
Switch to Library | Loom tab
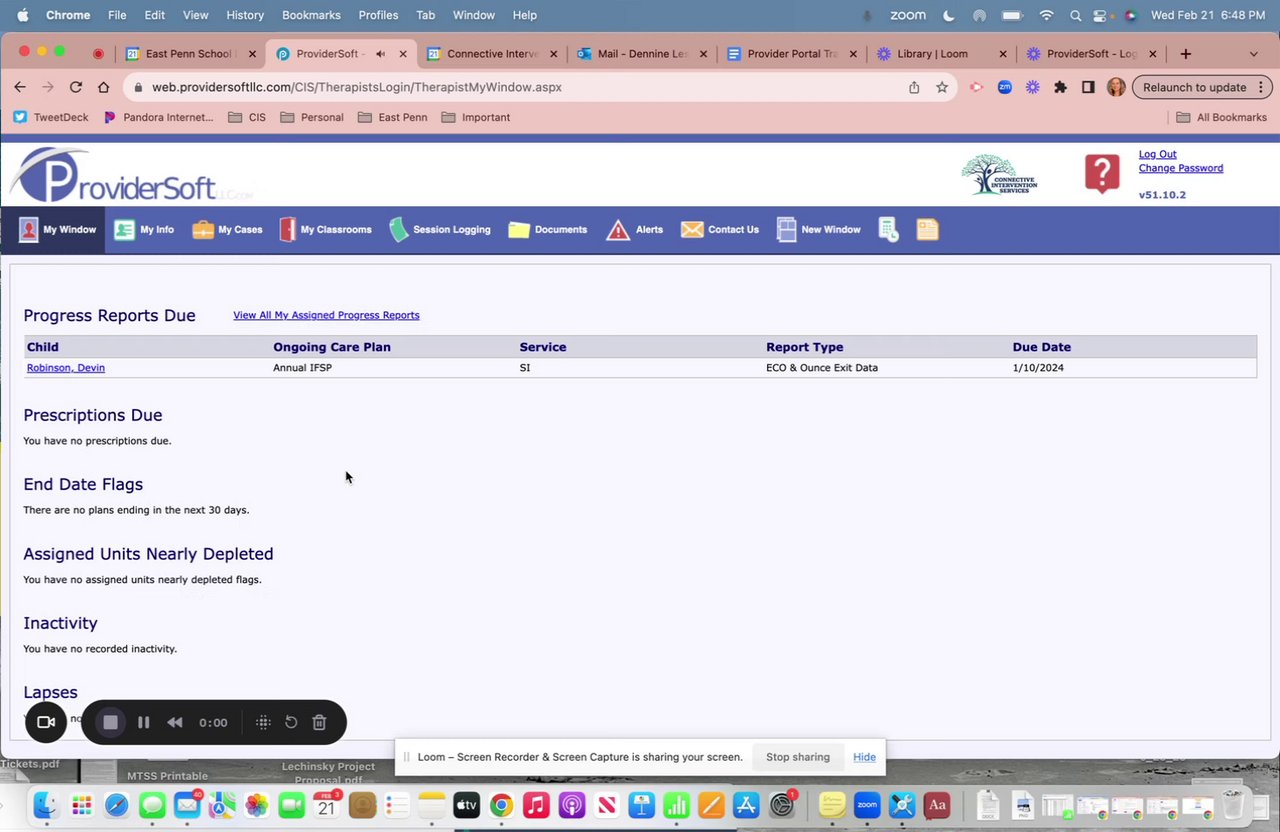941,54
